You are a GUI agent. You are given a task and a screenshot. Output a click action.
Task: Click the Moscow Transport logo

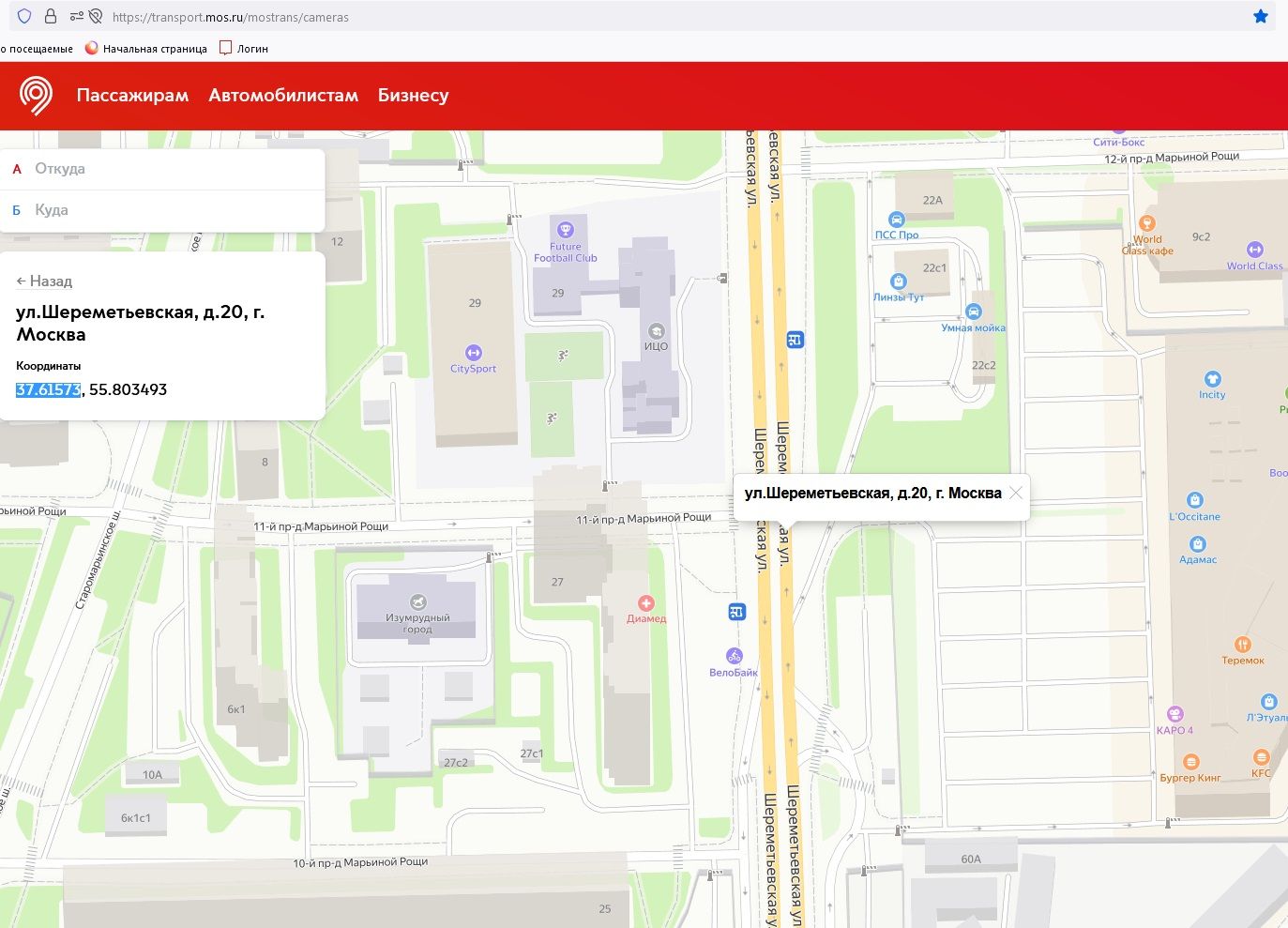pyautogui.click(x=36, y=96)
